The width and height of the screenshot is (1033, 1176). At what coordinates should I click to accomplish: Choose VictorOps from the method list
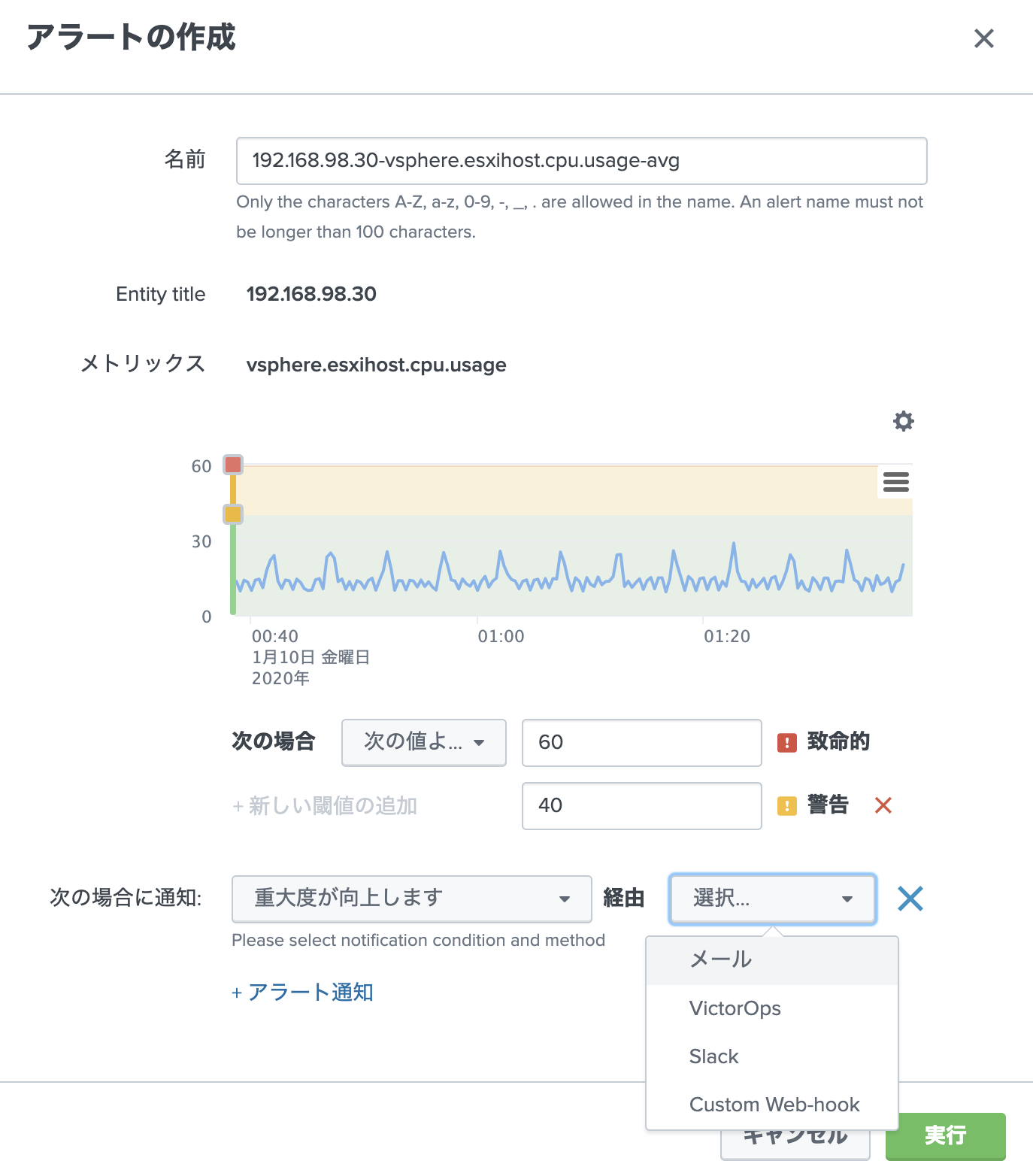click(x=772, y=1008)
